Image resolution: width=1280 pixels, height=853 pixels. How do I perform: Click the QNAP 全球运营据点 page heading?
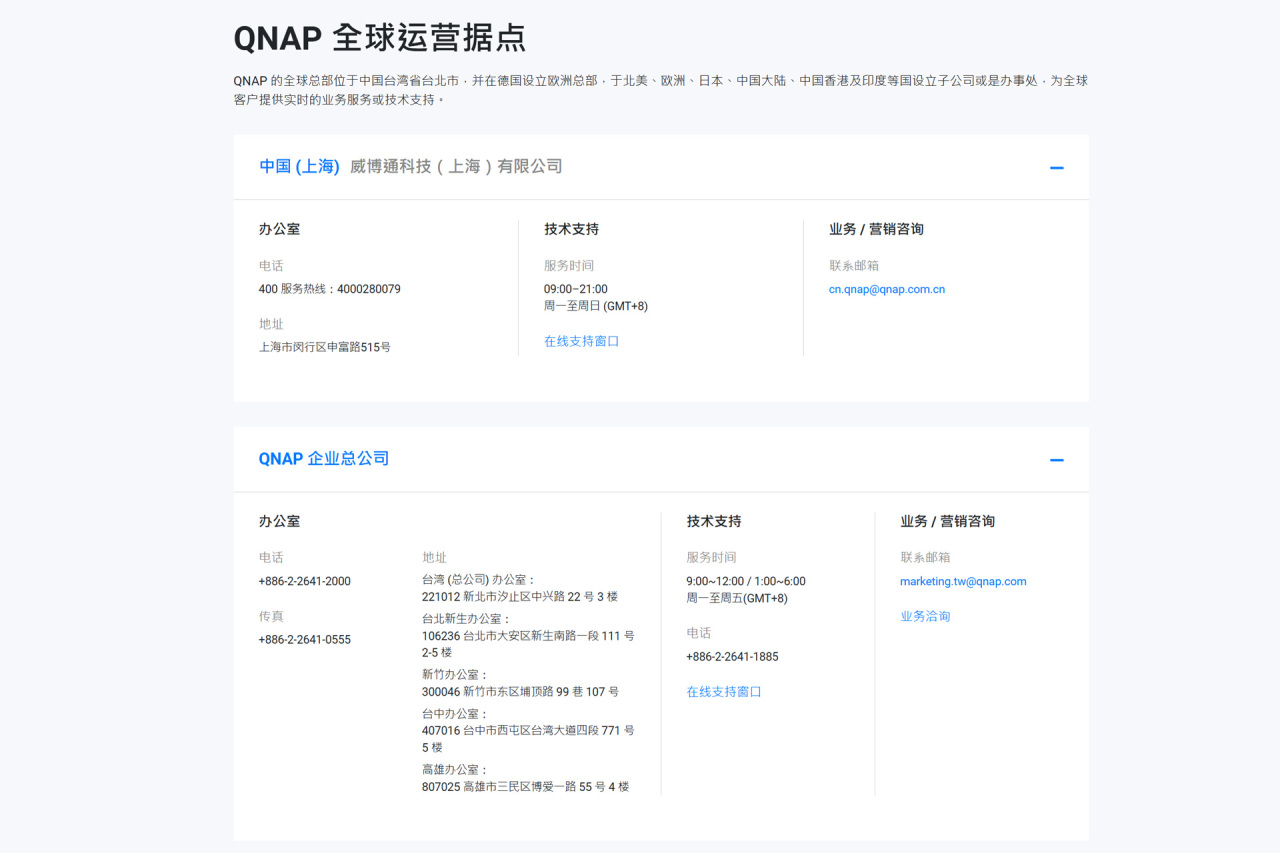pyautogui.click(x=380, y=38)
